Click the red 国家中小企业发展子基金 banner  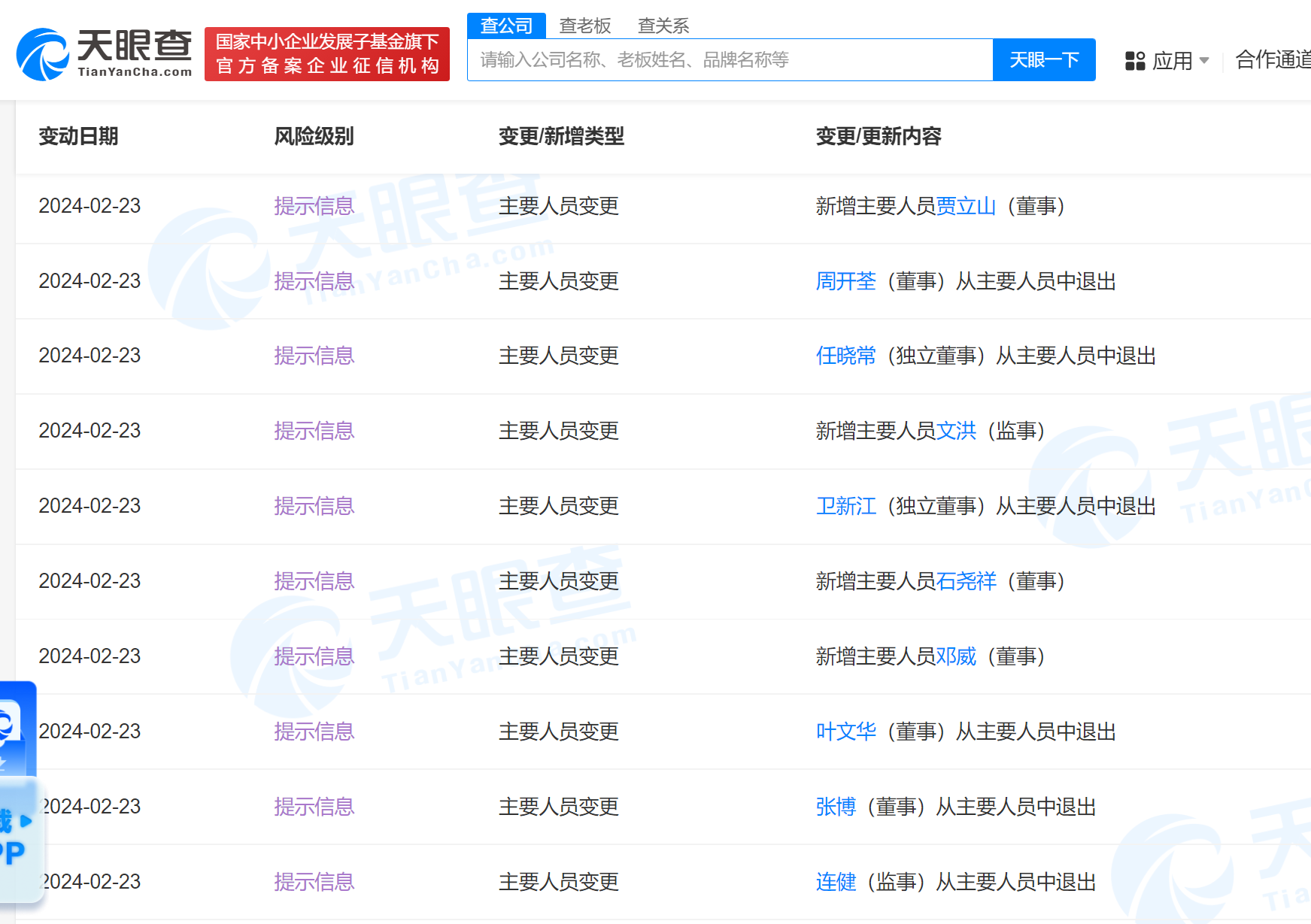(326, 54)
